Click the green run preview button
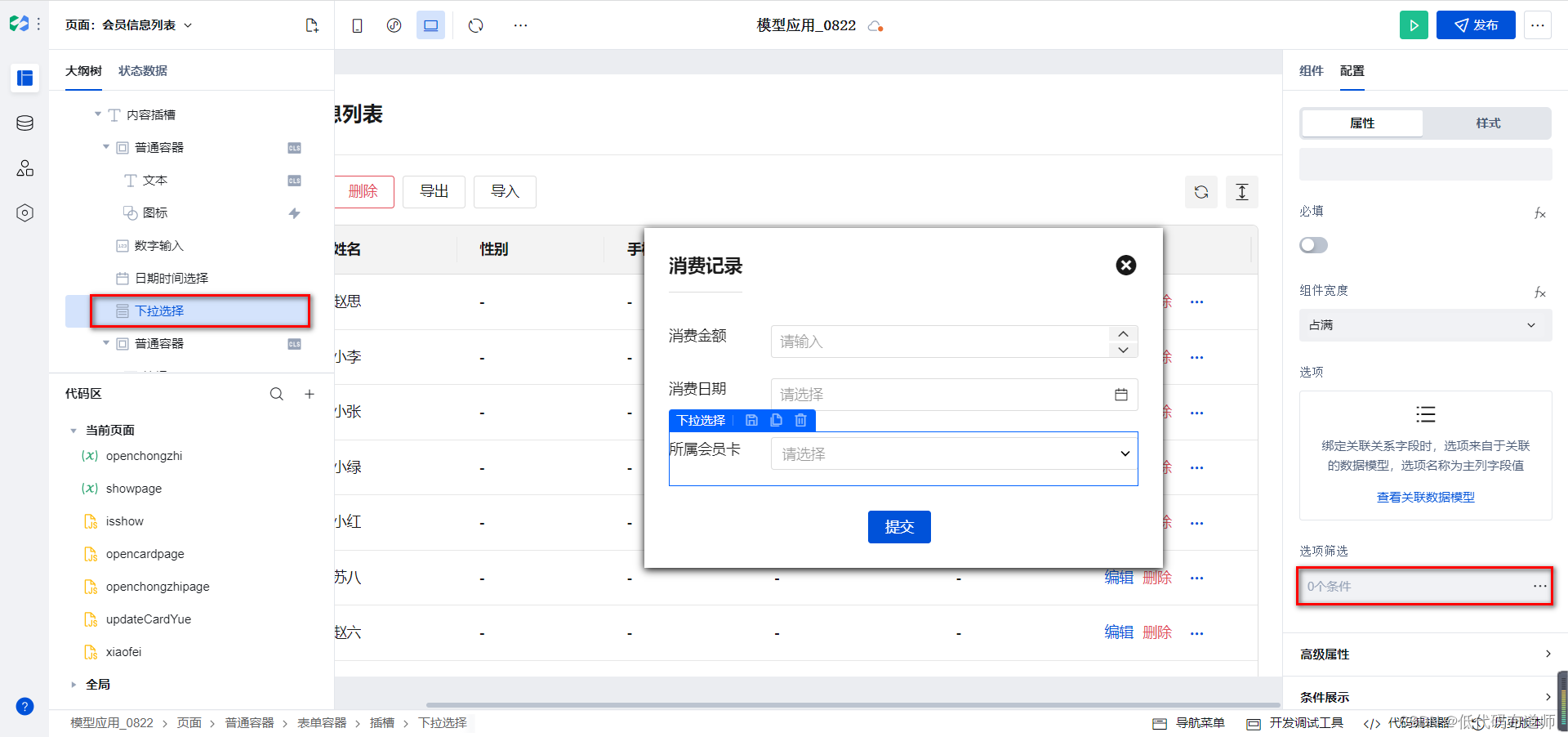The image size is (1568, 737). [x=1414, y=25]
